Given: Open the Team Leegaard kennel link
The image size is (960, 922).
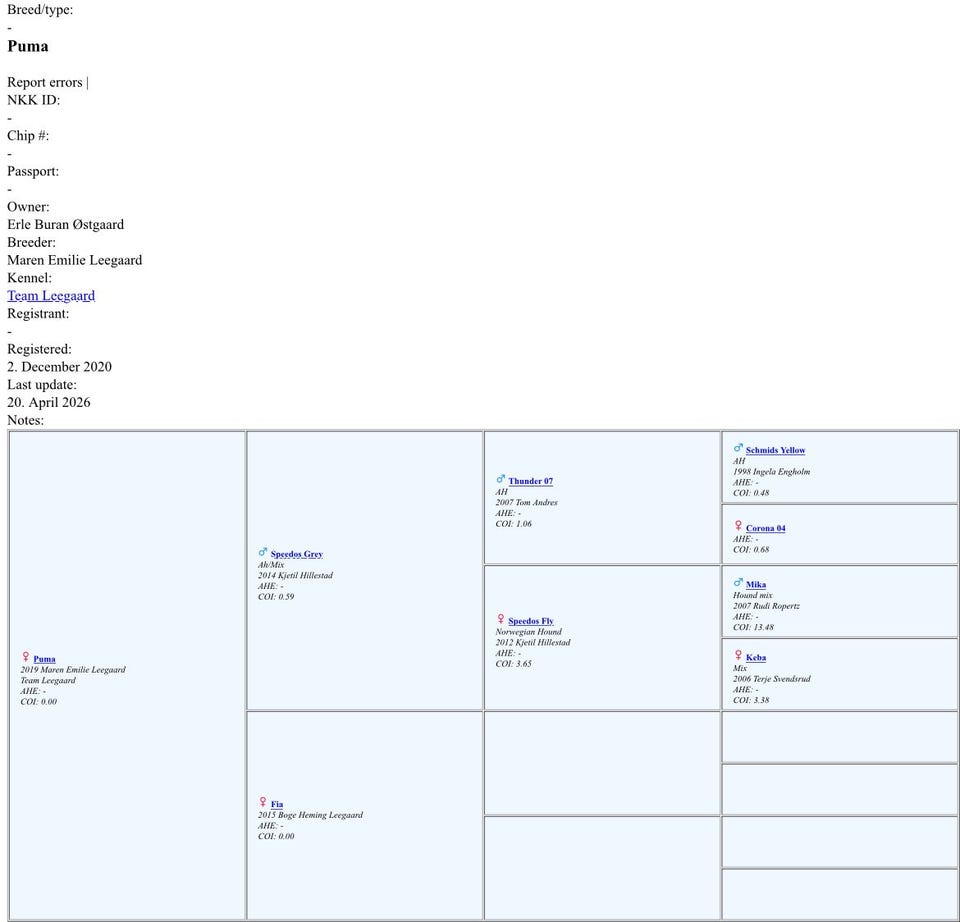Looking at the screenshot, I should [51, 296].
